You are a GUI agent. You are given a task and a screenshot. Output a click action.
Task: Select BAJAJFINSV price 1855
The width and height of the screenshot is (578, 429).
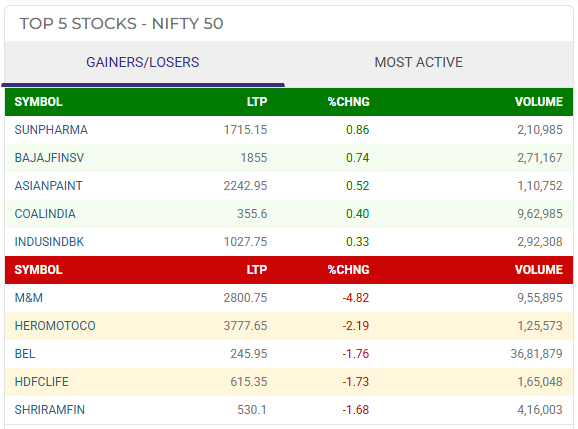coord(254,158)
